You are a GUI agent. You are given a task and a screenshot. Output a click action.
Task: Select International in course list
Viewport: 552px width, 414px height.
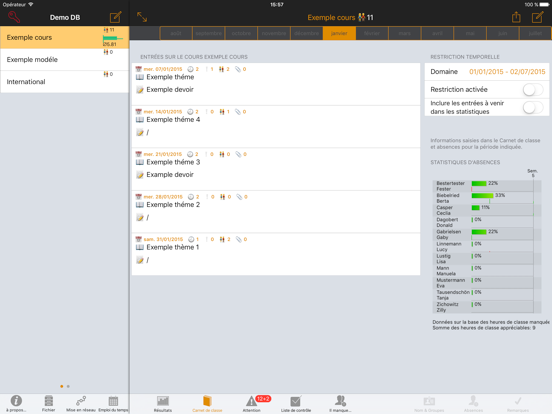pyautogui.click(x=65, y=82)
